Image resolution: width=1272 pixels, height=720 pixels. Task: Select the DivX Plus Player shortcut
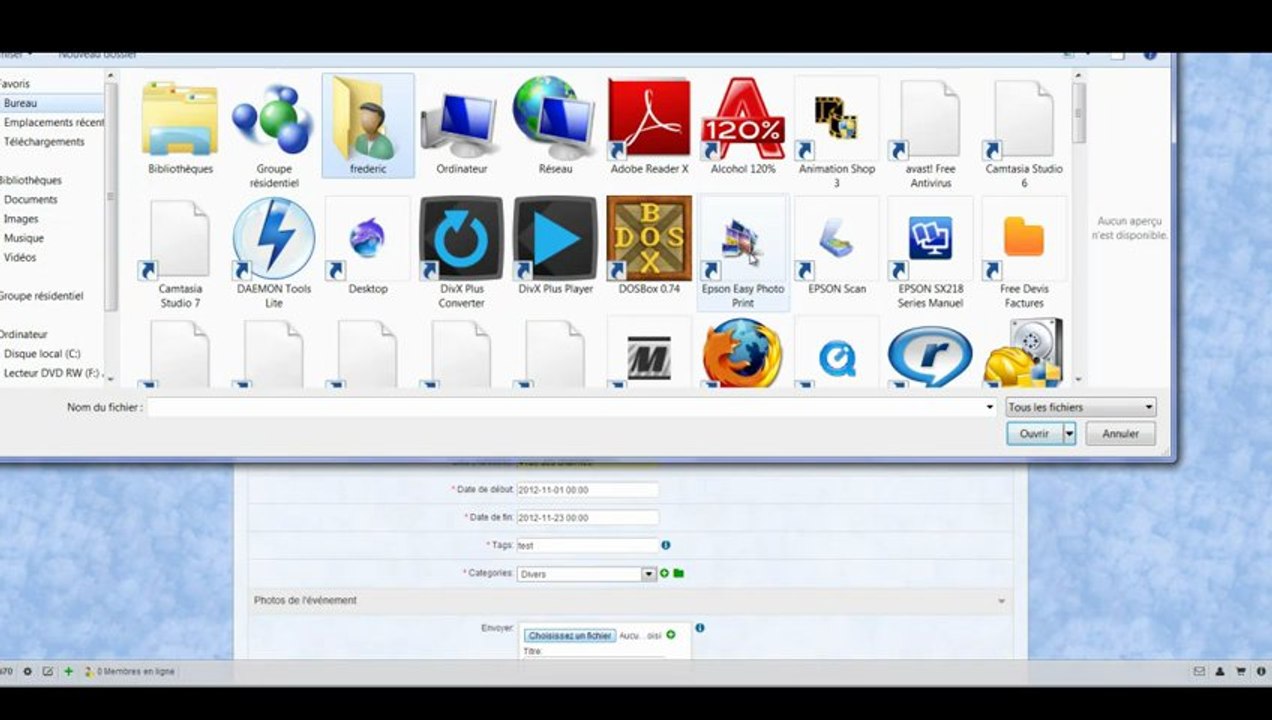(555, 246)
